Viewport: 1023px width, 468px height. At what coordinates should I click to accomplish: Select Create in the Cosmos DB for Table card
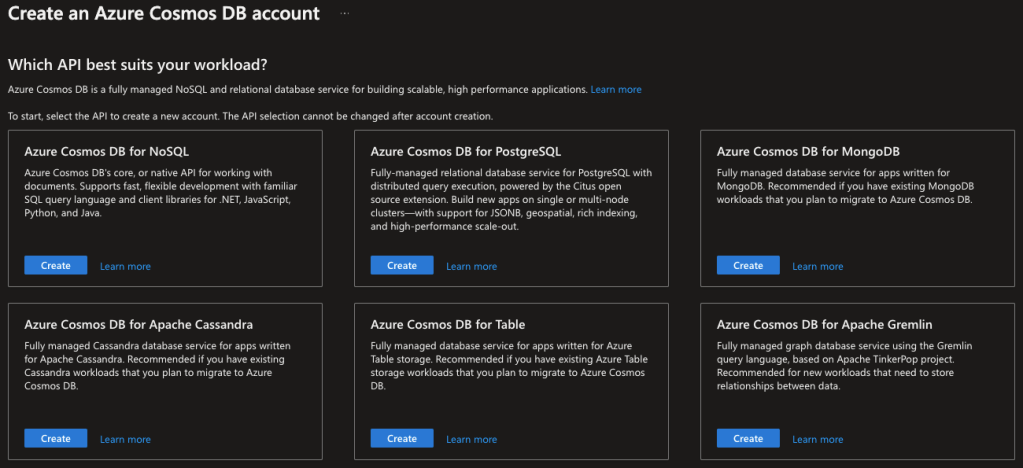click(x=402, y=439)
